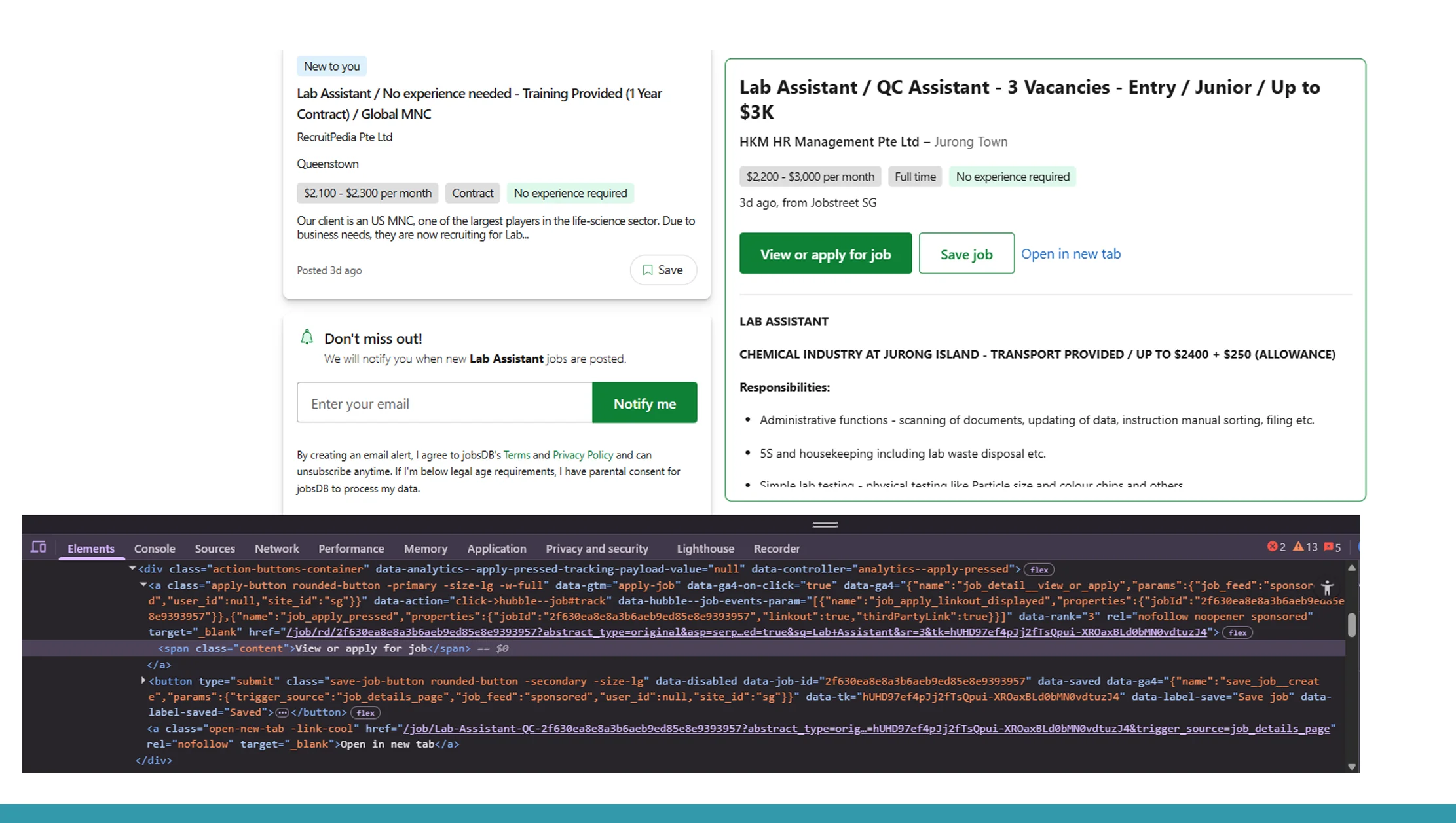Image resolution: width=1456 pixels, height=823 pixels.
Task: Click the Save job button
Action: pyautogui.click(x=966, y=253)
